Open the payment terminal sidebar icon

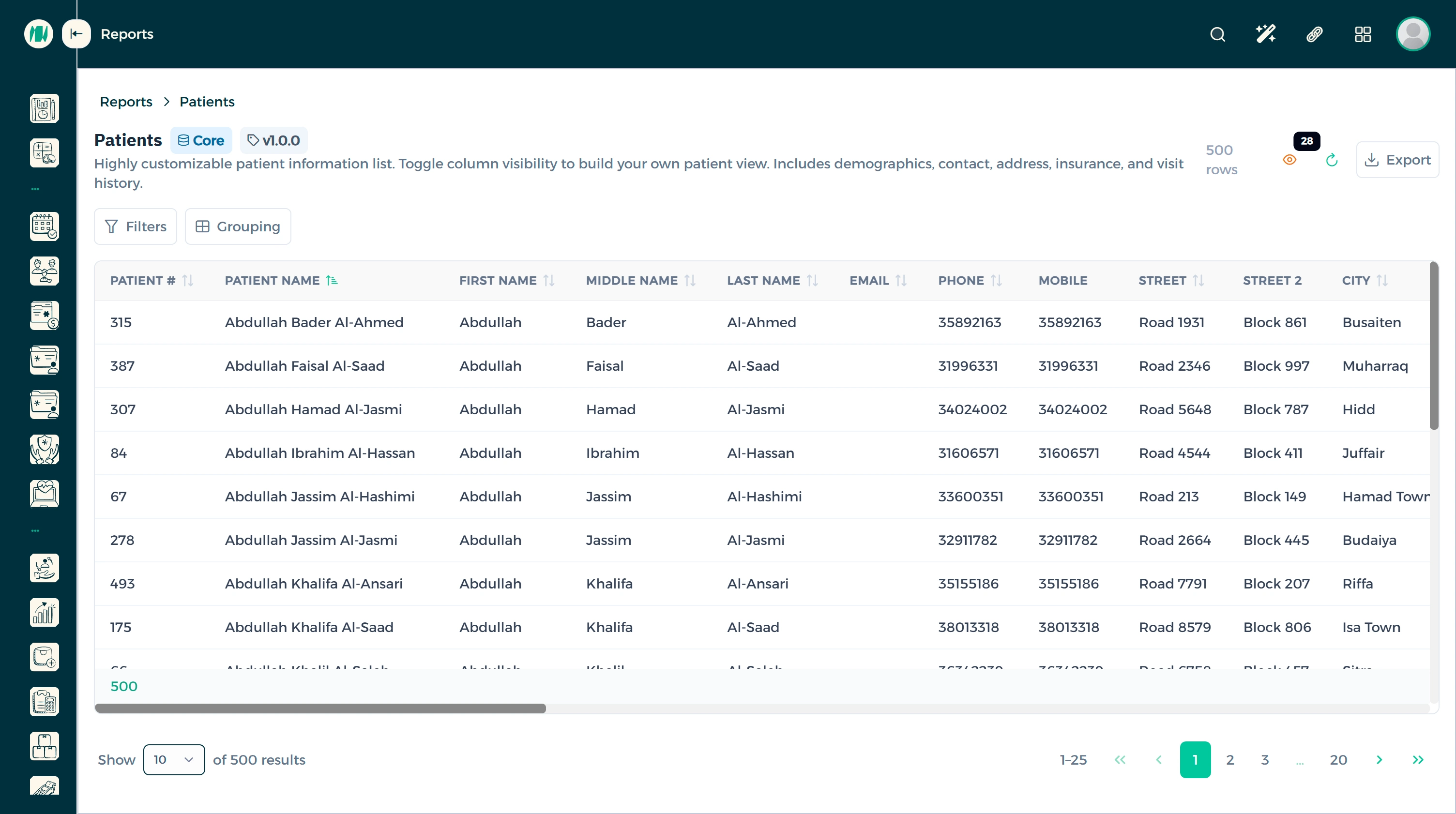44,786
